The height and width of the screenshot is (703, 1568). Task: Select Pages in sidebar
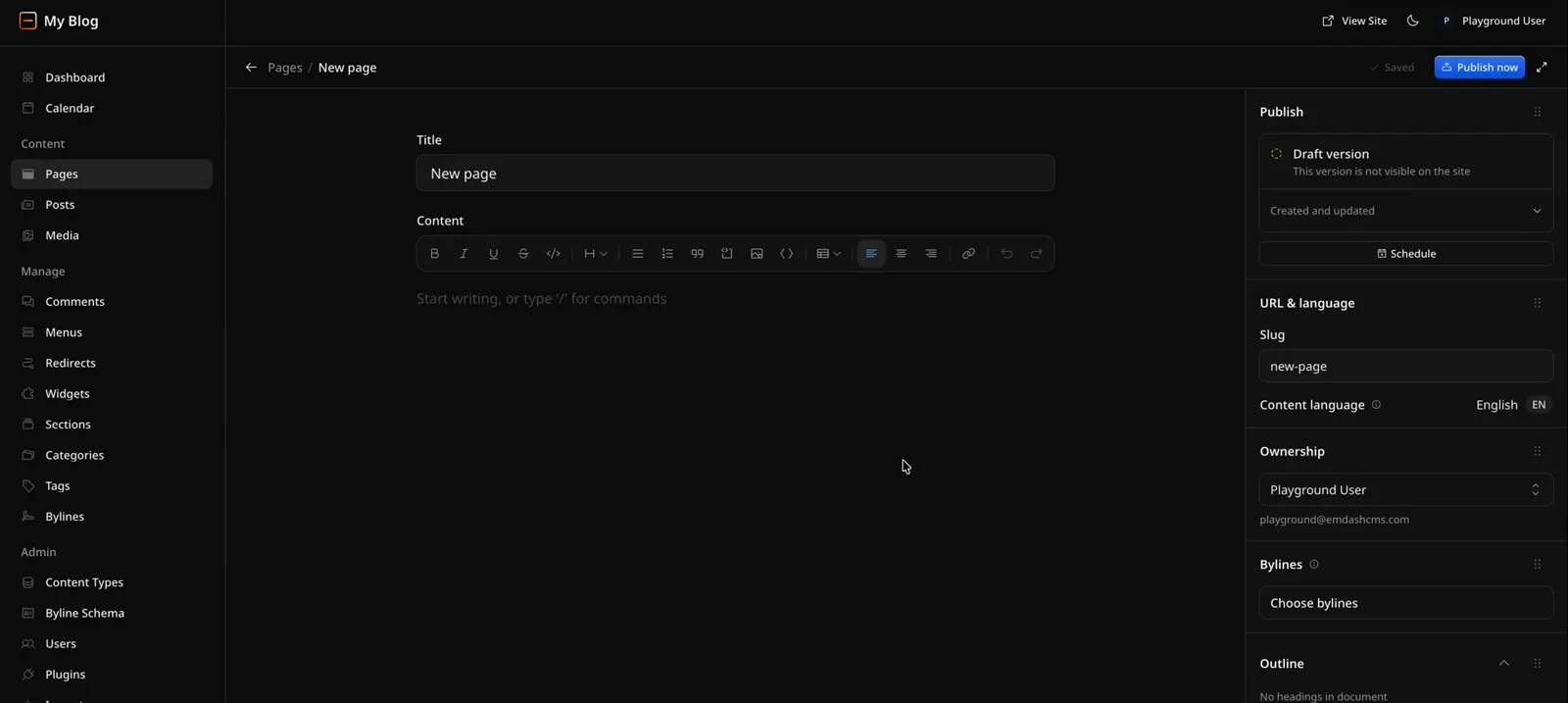tap(112, 175)
